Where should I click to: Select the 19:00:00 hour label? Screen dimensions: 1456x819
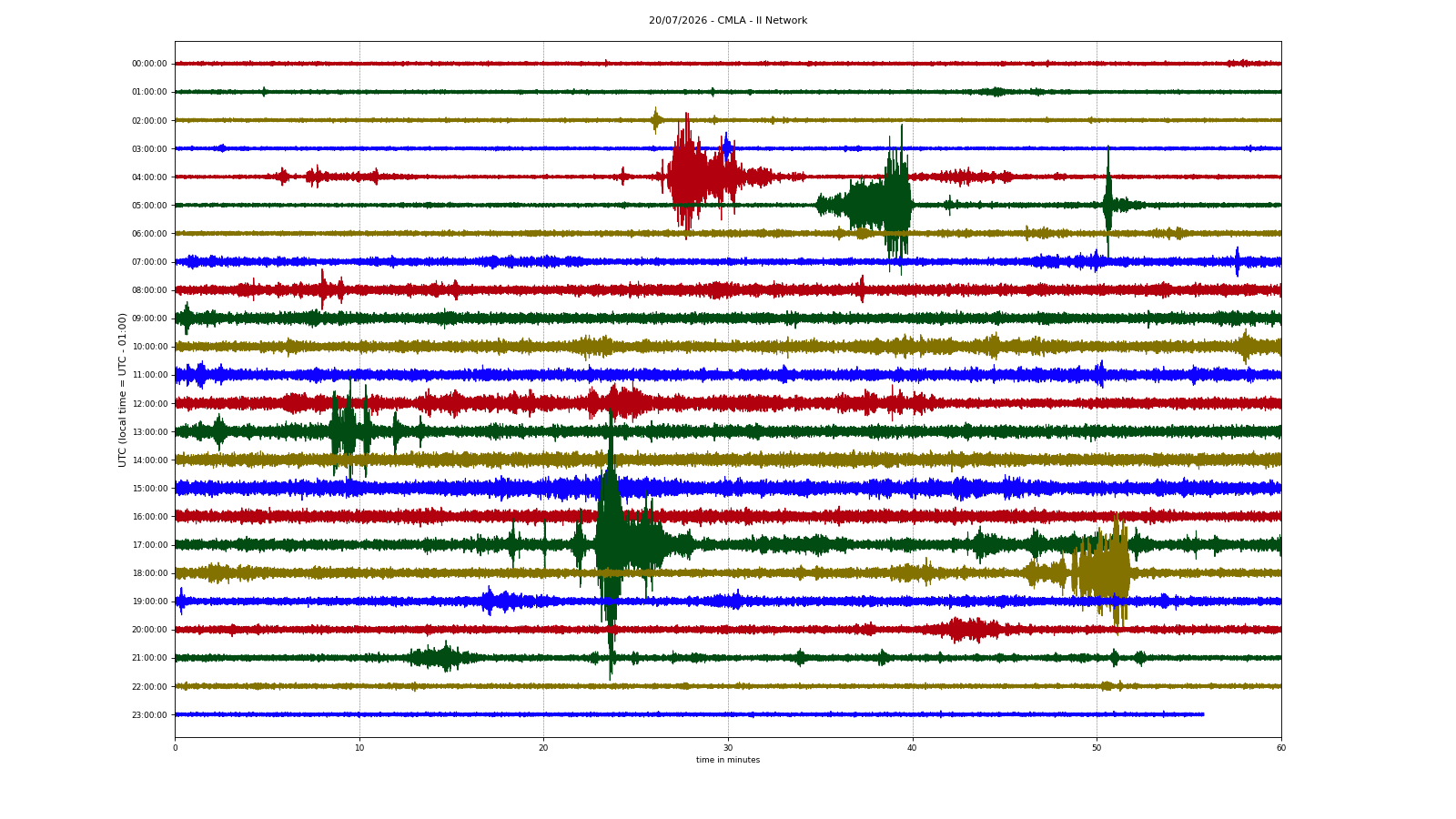[x=149, y=602]
